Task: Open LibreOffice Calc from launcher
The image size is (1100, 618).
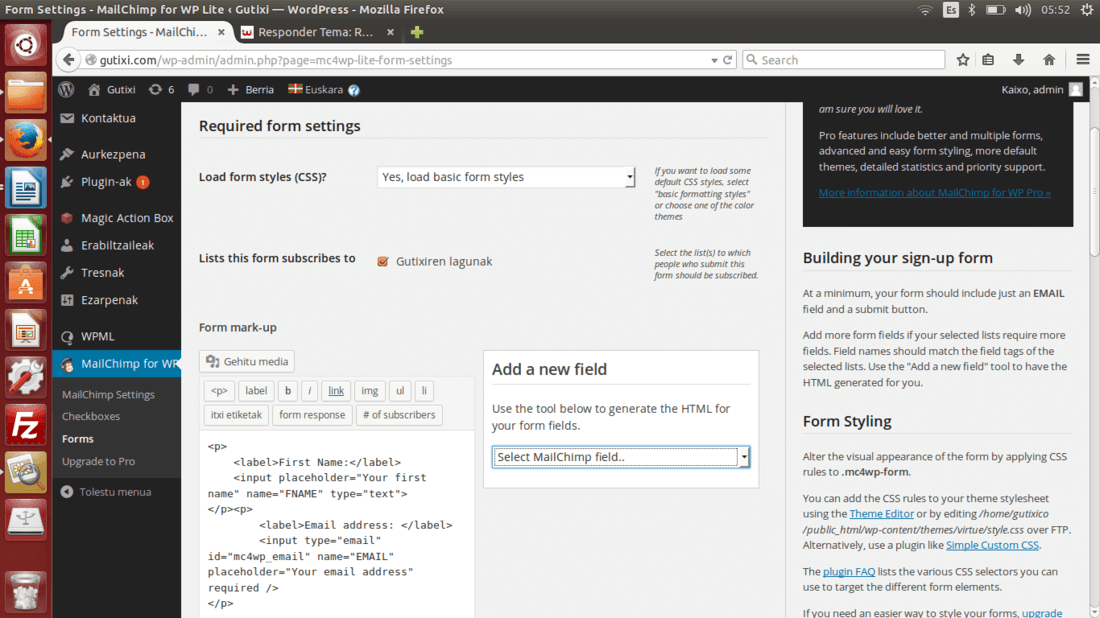Action: click(25, 235)
